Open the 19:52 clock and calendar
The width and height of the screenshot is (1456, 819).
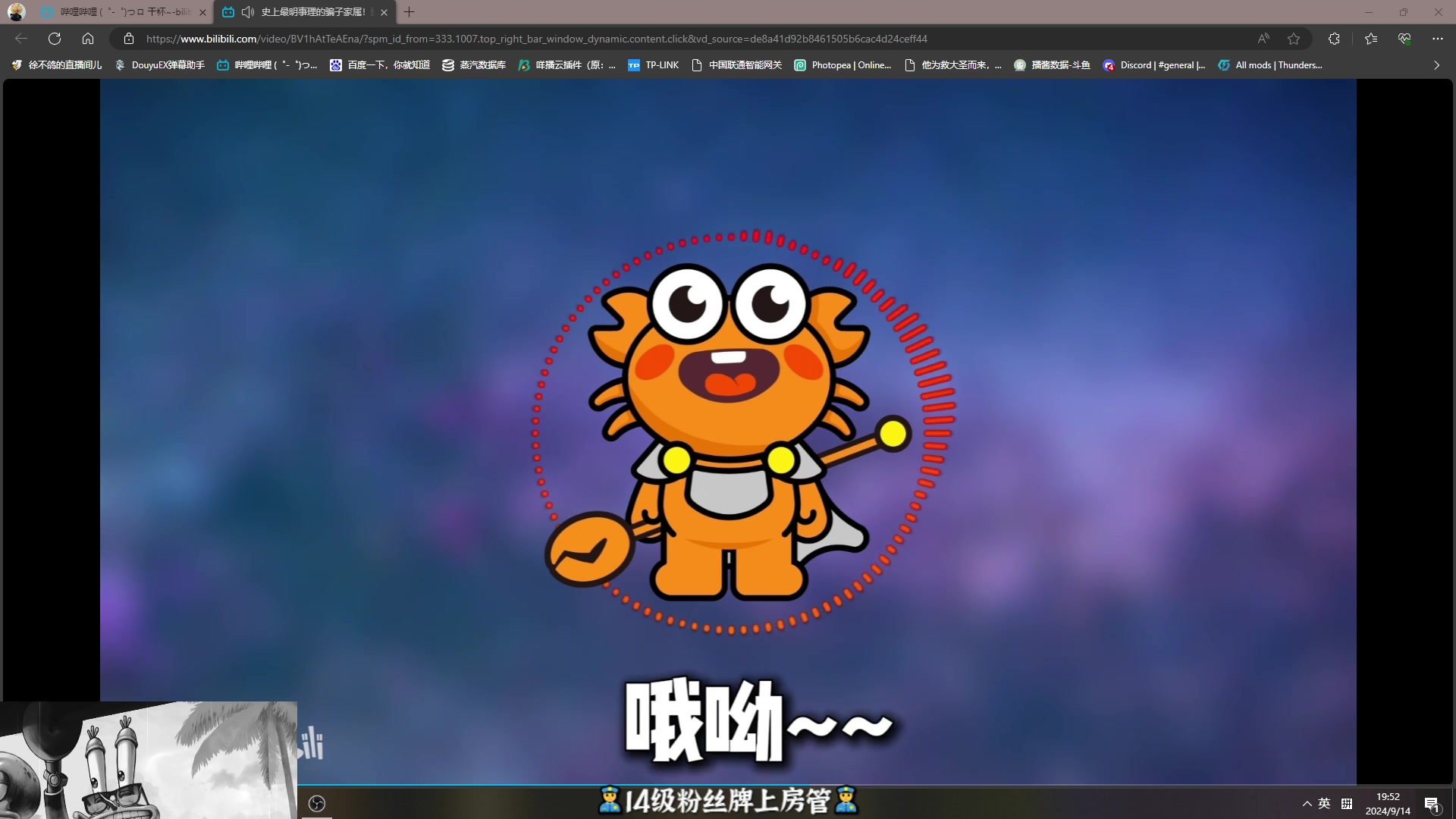(1388, 804)
